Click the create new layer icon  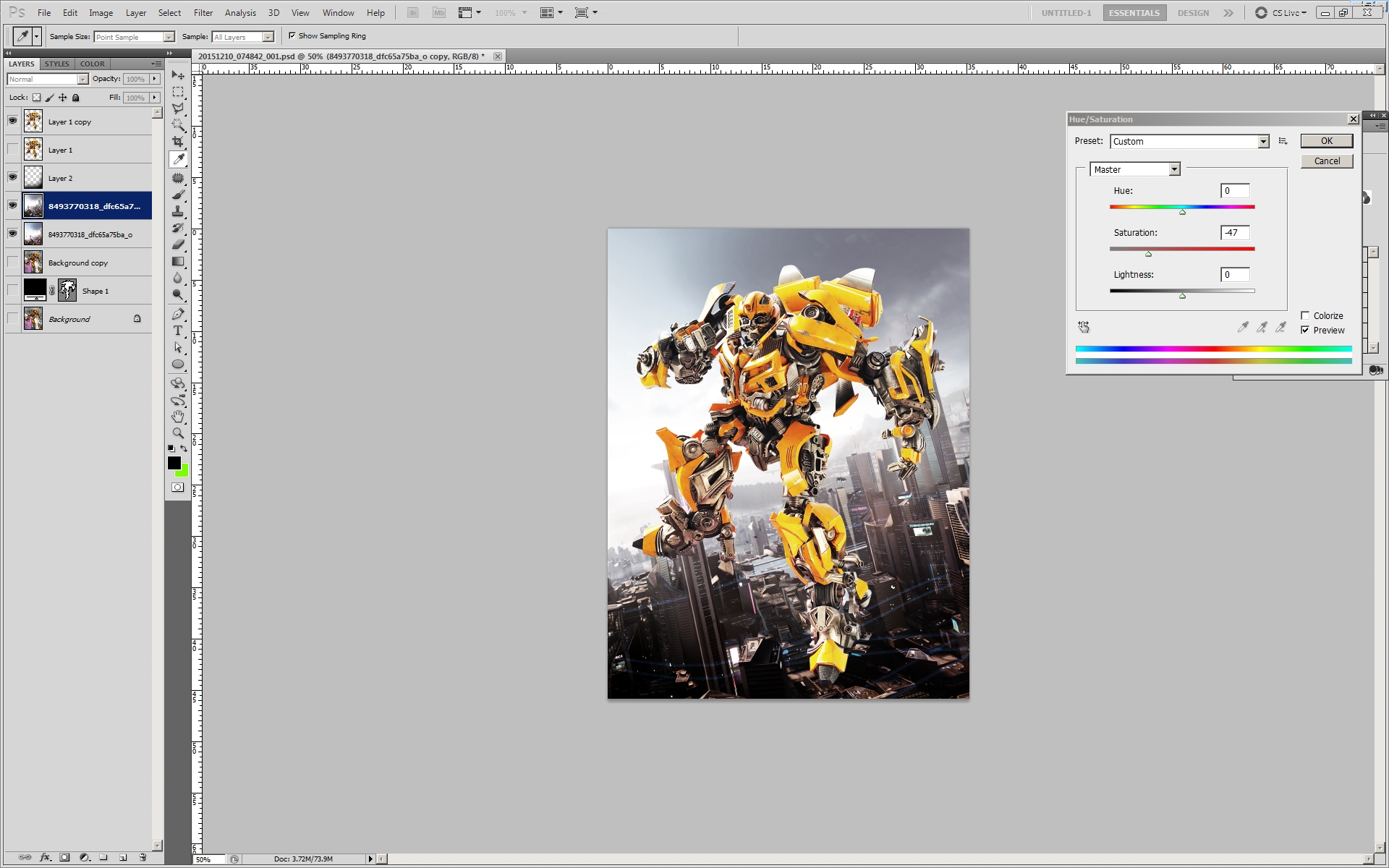123,857
